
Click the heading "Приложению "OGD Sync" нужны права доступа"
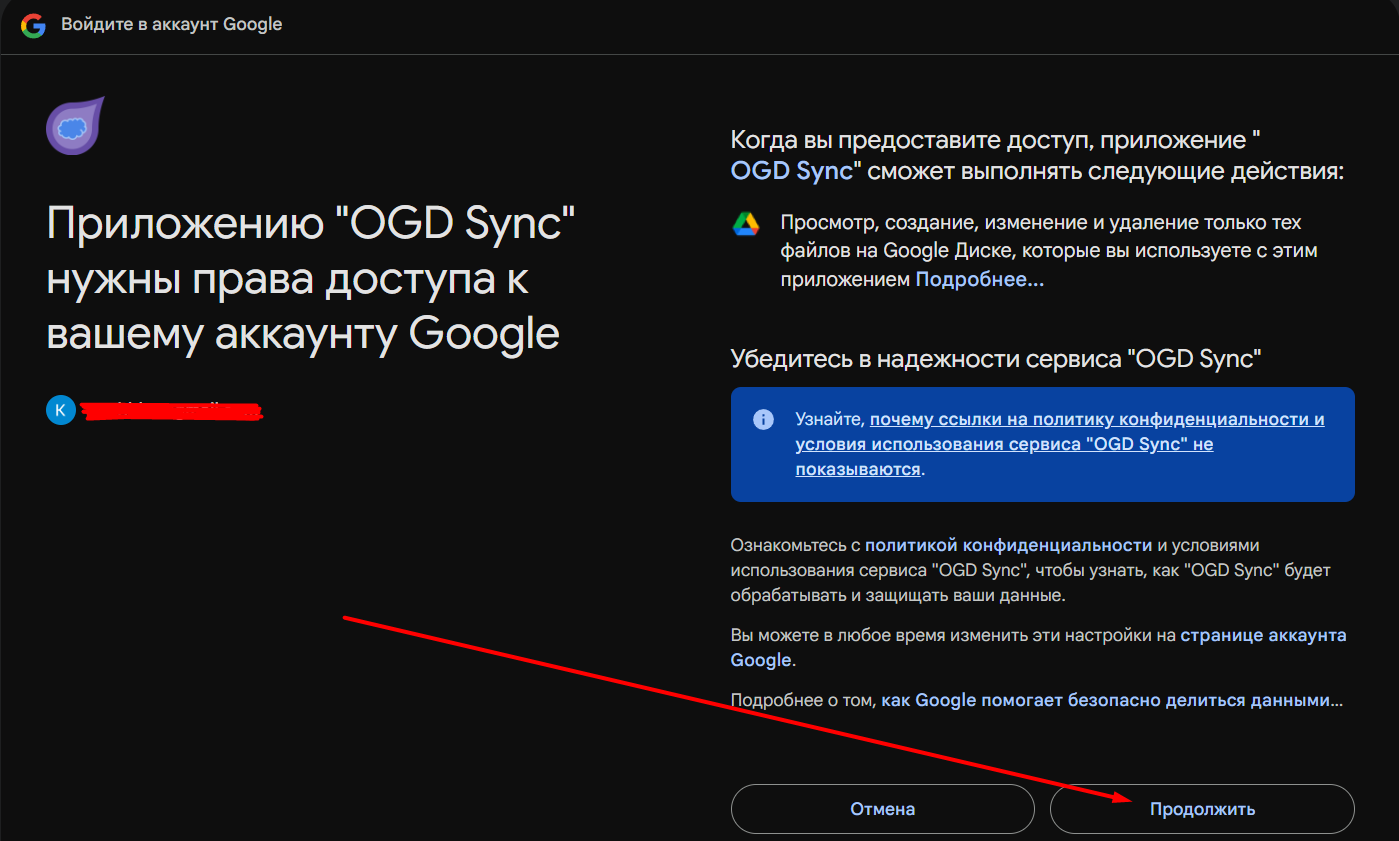point(312,278)
